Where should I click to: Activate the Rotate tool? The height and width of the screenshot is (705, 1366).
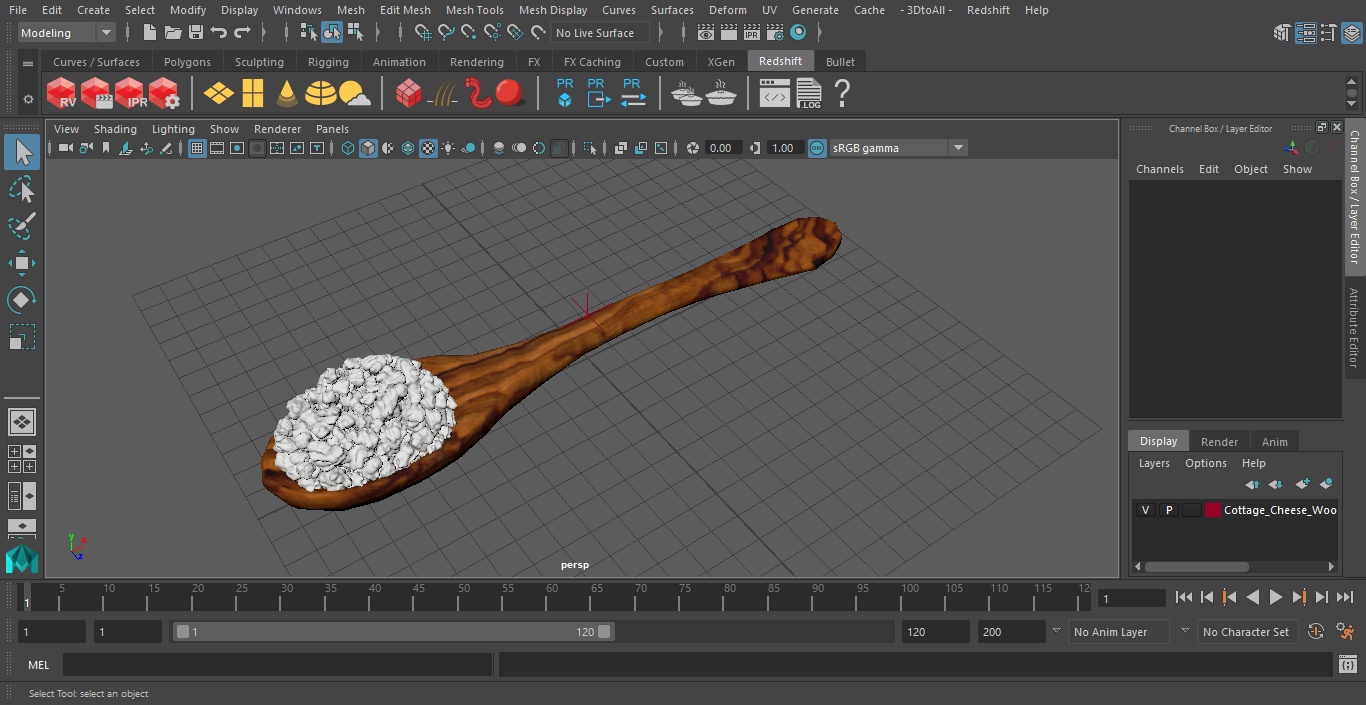click(22, 300)
